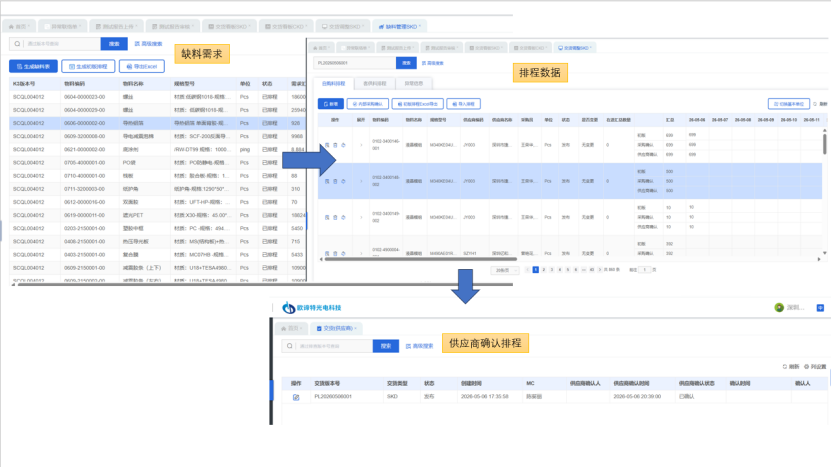Open view icon on highlighted row 0102-3400146-002
Screen dimensions: 831x468
click(327, 181)
